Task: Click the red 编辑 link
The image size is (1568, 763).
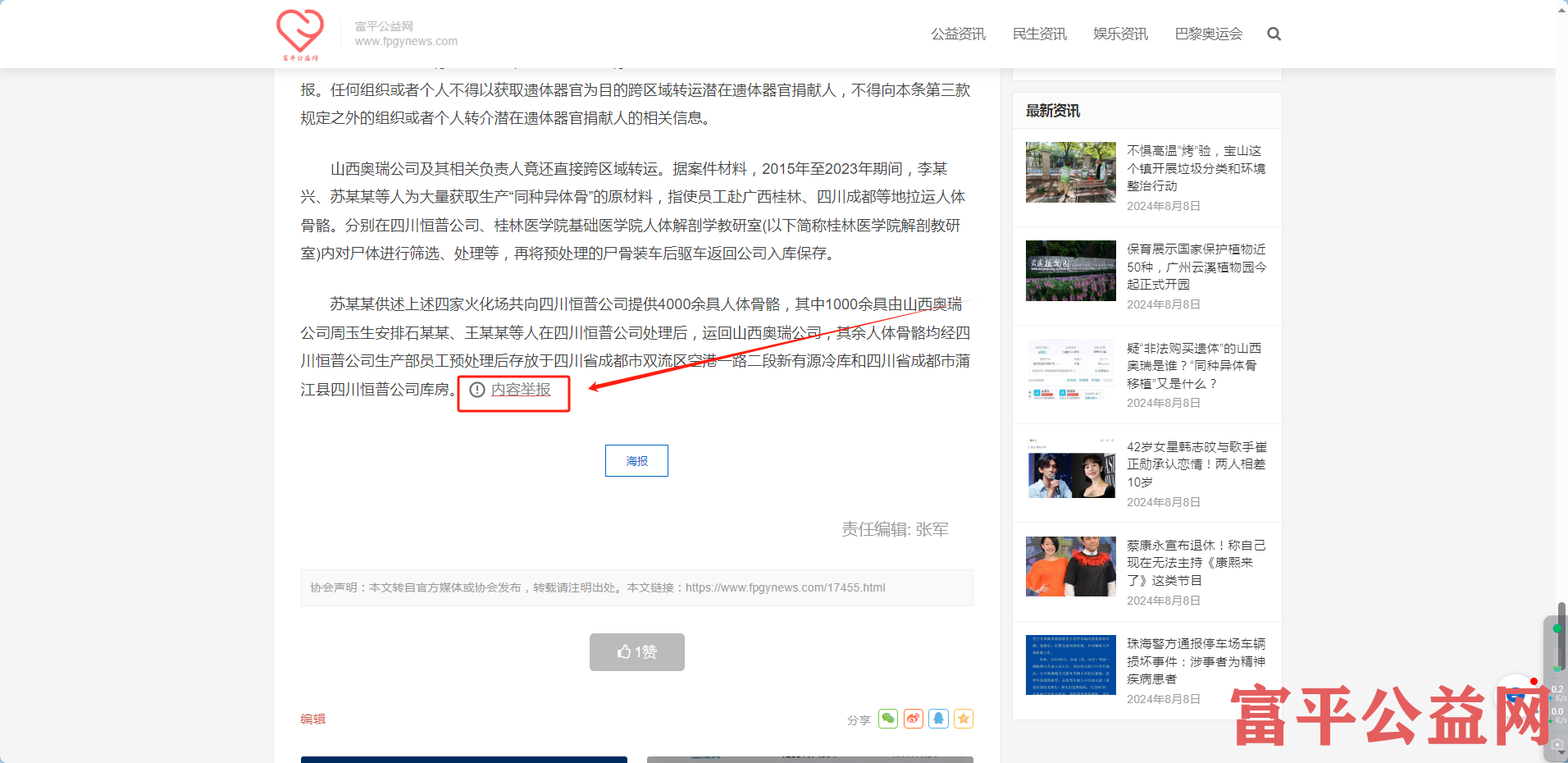Action: coord(312,719)
